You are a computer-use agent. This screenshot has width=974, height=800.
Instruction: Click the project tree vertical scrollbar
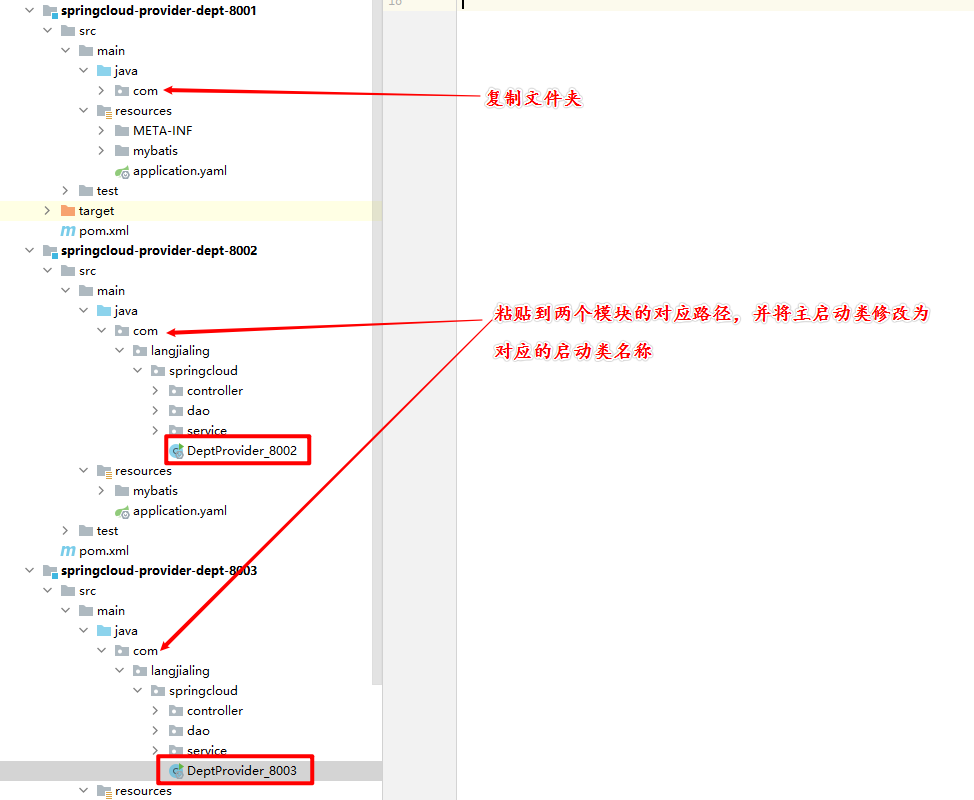pos(377,342)
